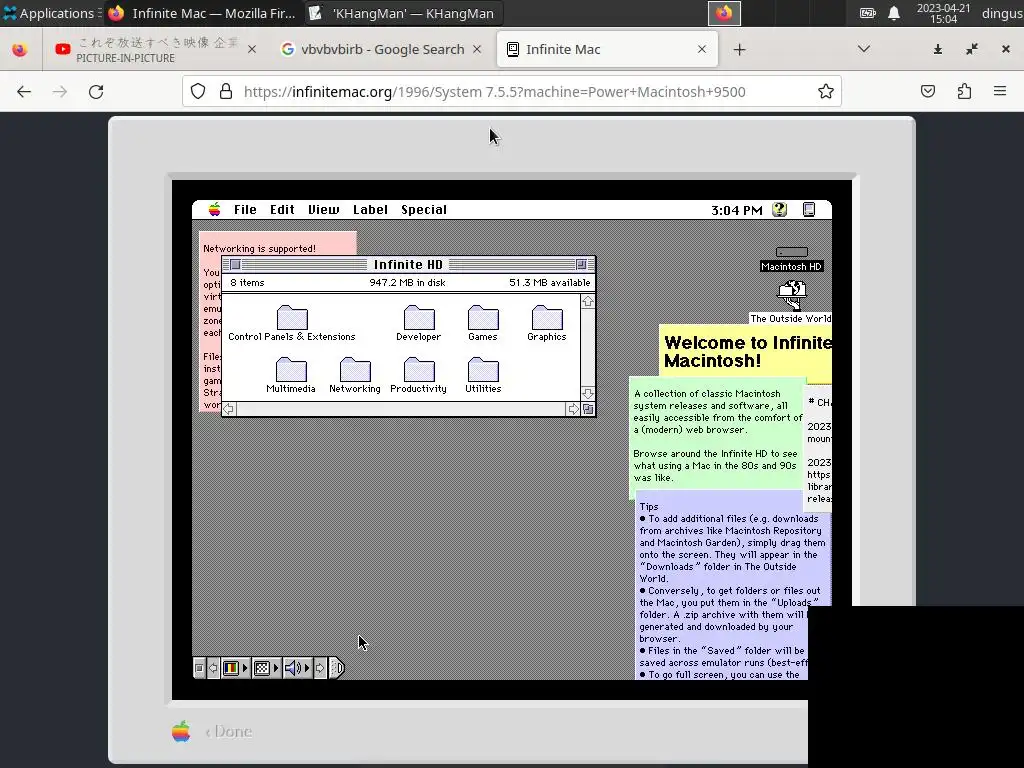The height and width of the screenshot is (768, 1024).
Task: Open the Applications menu in the panel
Action: [x=51, y=13]
